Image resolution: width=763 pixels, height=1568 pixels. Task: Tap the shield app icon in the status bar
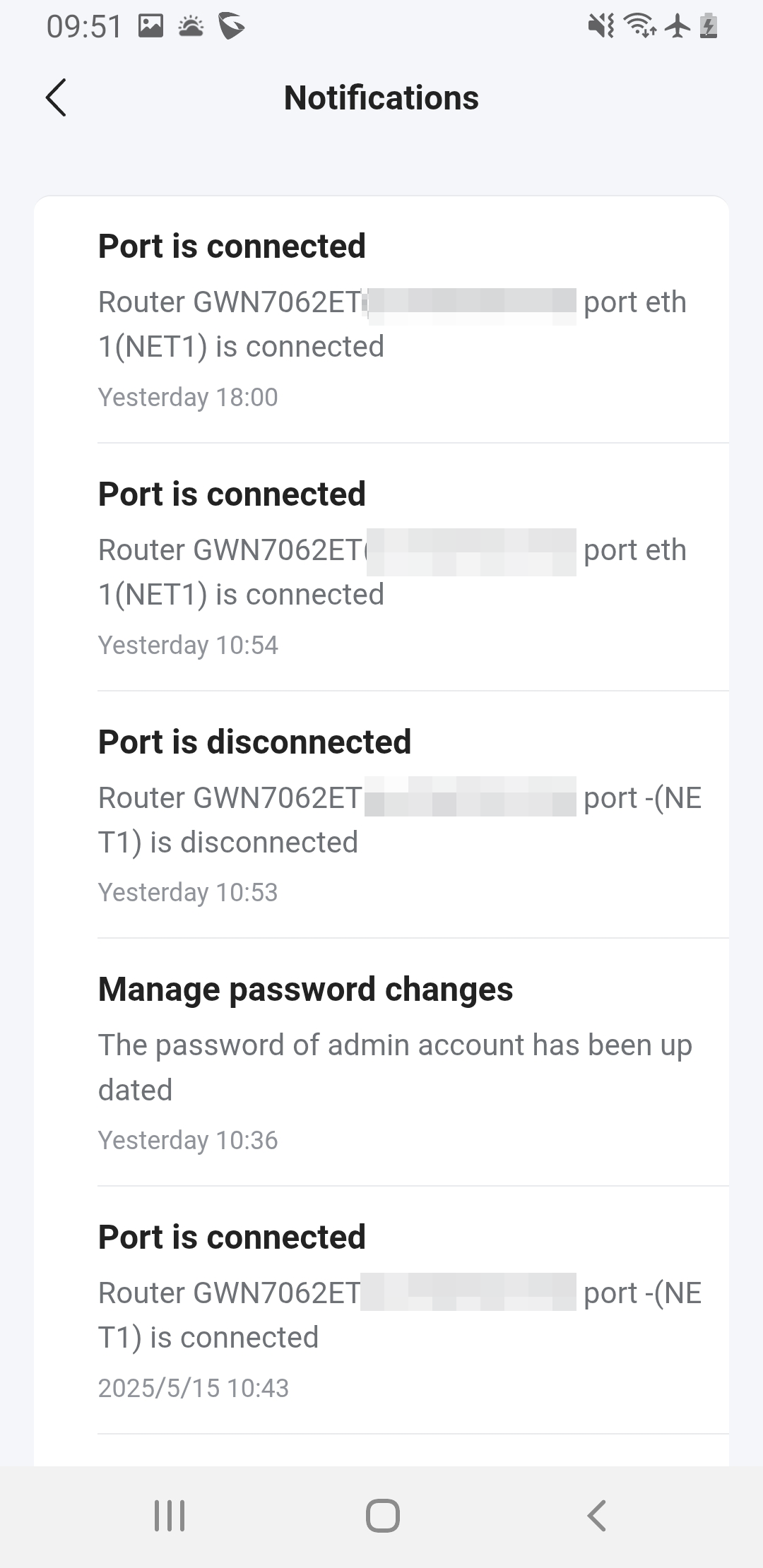[231, 27]
